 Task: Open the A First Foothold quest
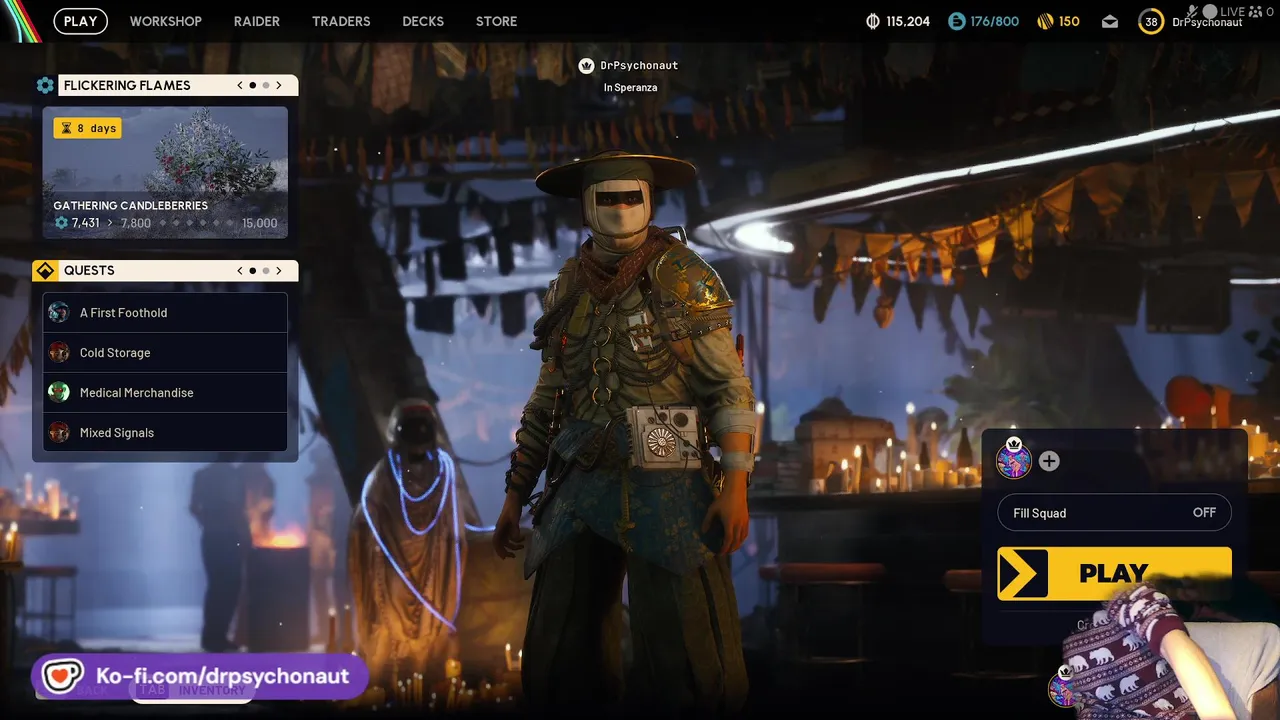165,313
